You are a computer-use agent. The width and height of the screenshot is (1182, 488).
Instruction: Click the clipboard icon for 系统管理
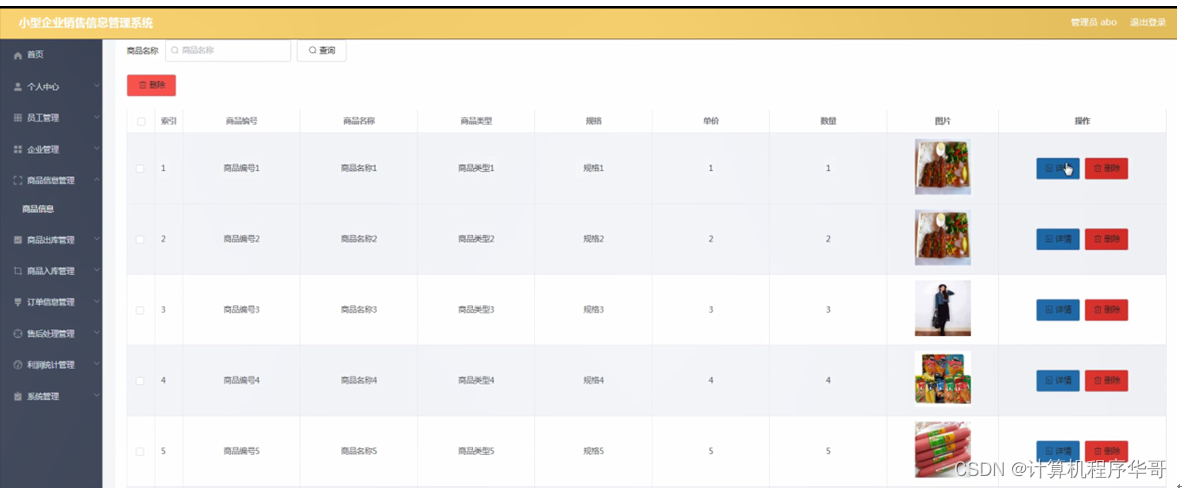coord(18,396)
